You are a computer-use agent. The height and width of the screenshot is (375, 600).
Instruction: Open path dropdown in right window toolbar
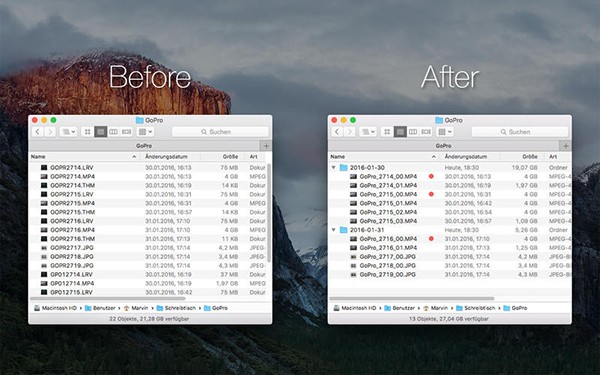(368, 132)
